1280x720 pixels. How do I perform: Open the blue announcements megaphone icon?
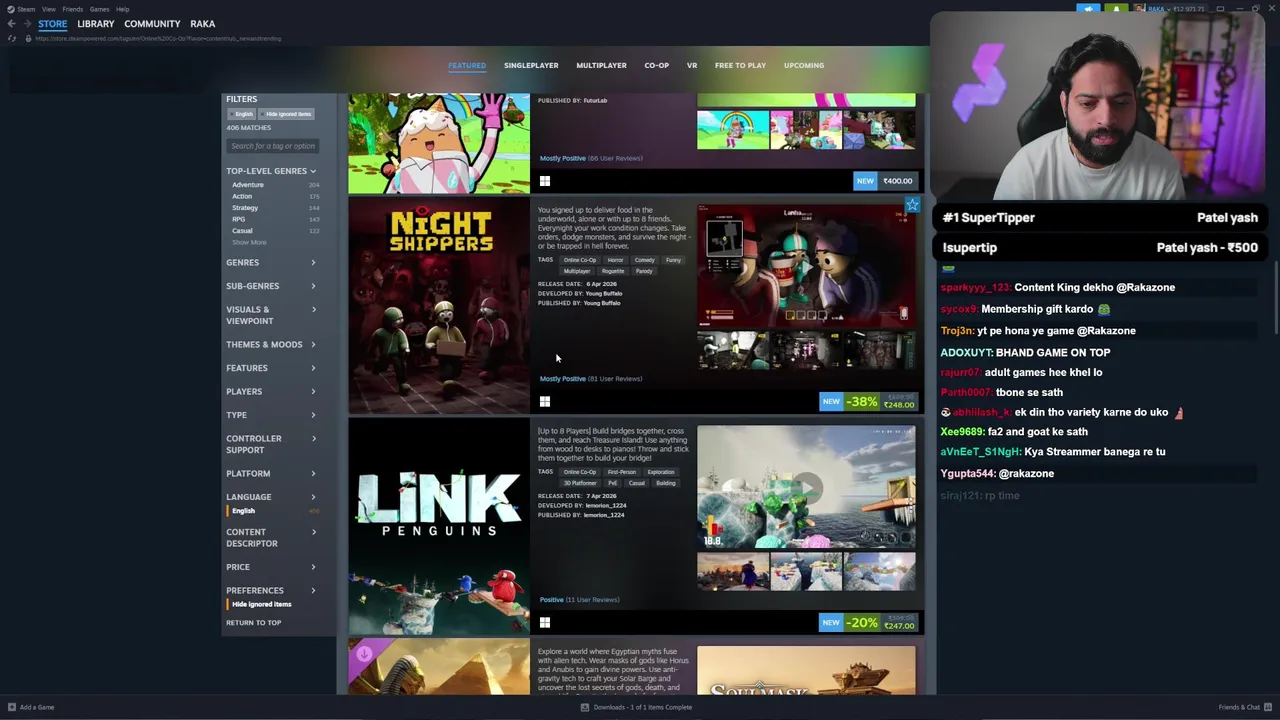pyautogui.click(x=1088, y=9)
